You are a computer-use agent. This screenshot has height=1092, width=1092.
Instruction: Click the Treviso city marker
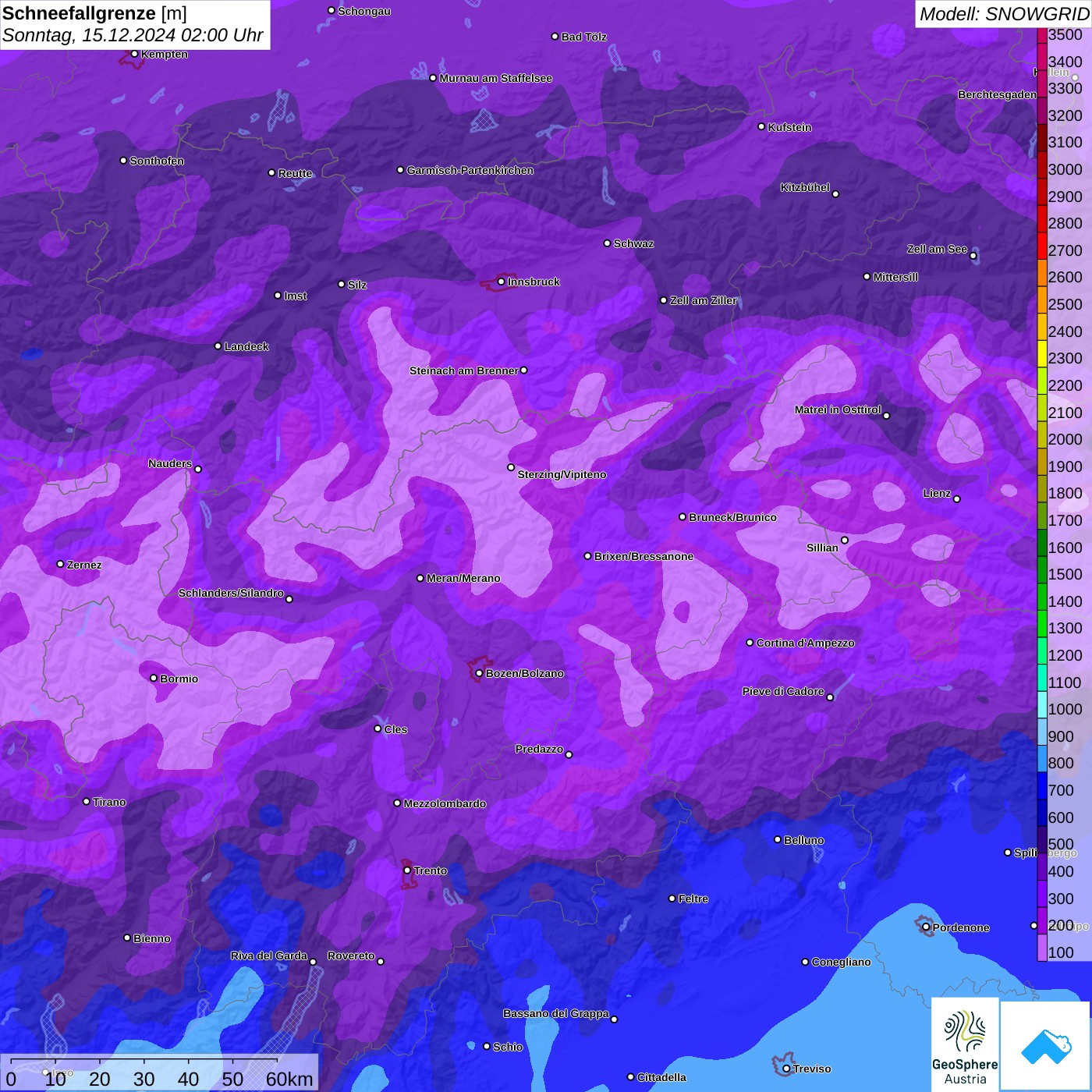786,1069
